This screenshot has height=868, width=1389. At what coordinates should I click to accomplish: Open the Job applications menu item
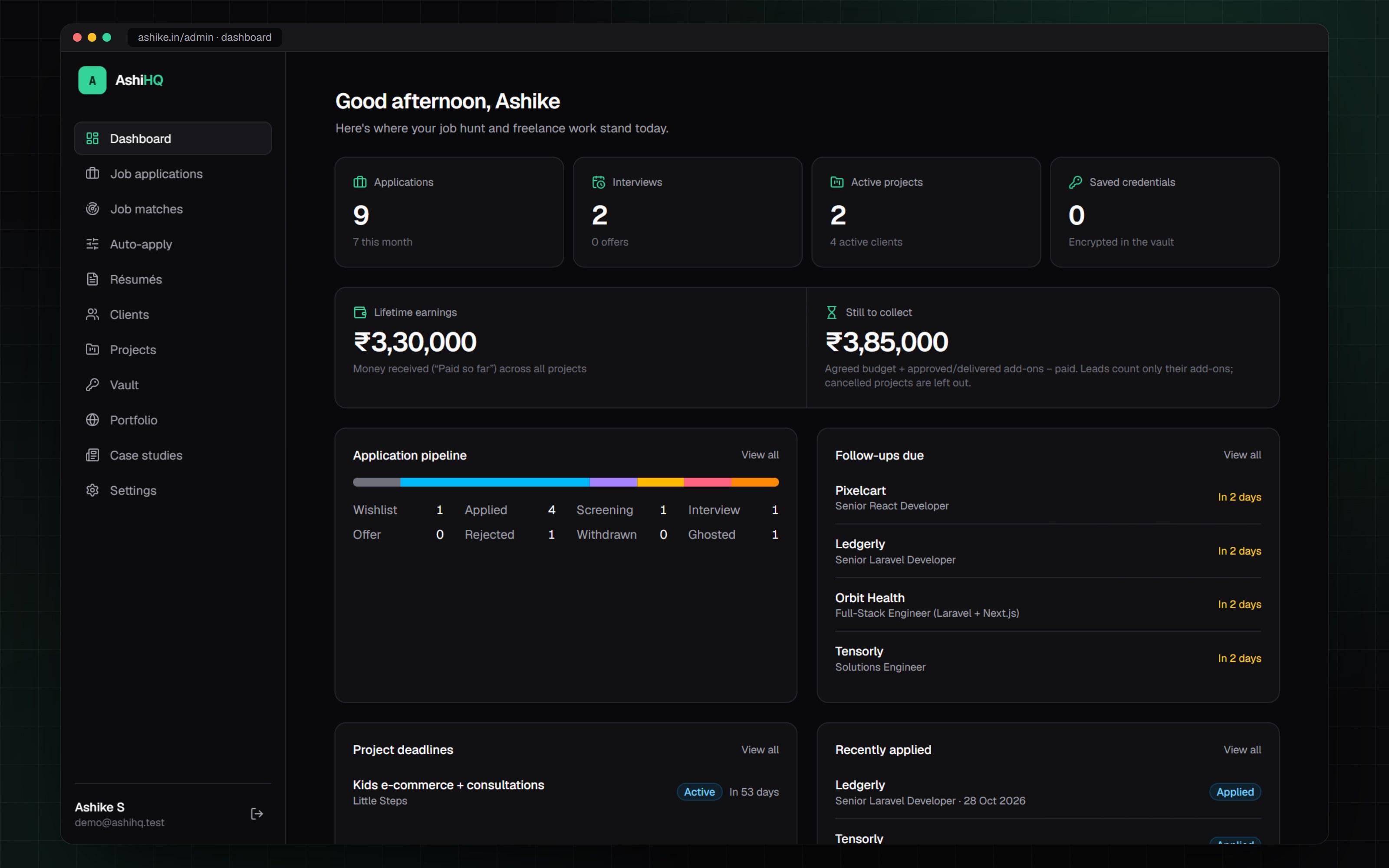point(173,173)
